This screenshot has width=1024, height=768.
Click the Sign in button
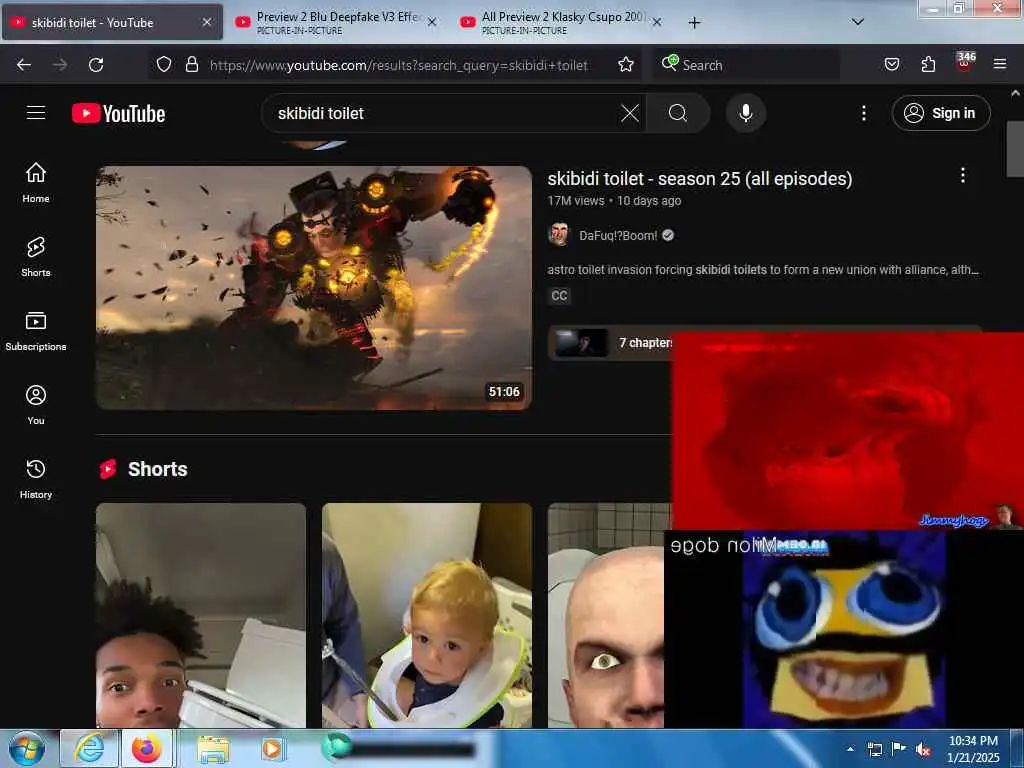[x=940, y=114]
